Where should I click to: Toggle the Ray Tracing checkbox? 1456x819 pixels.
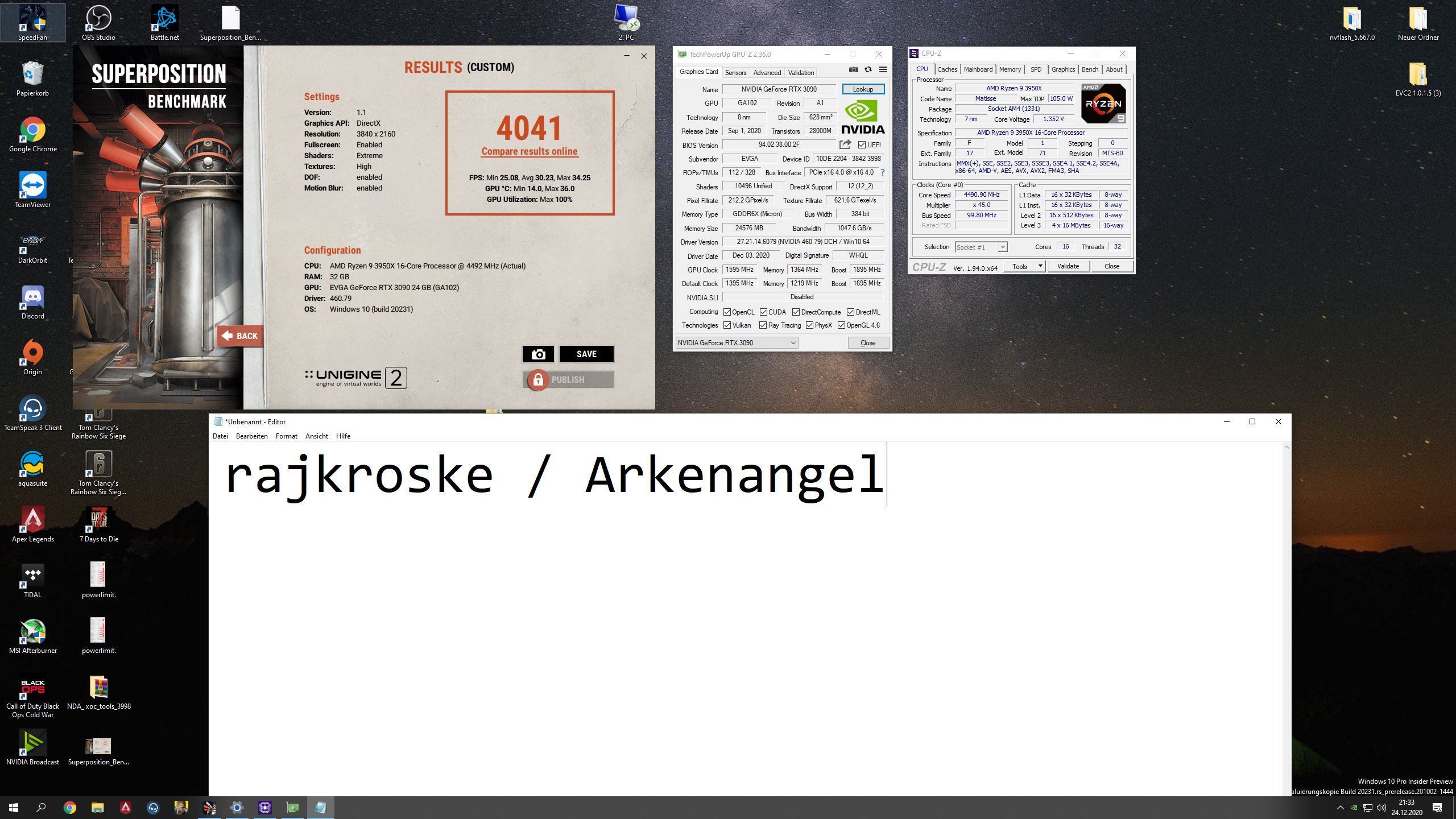763,325
